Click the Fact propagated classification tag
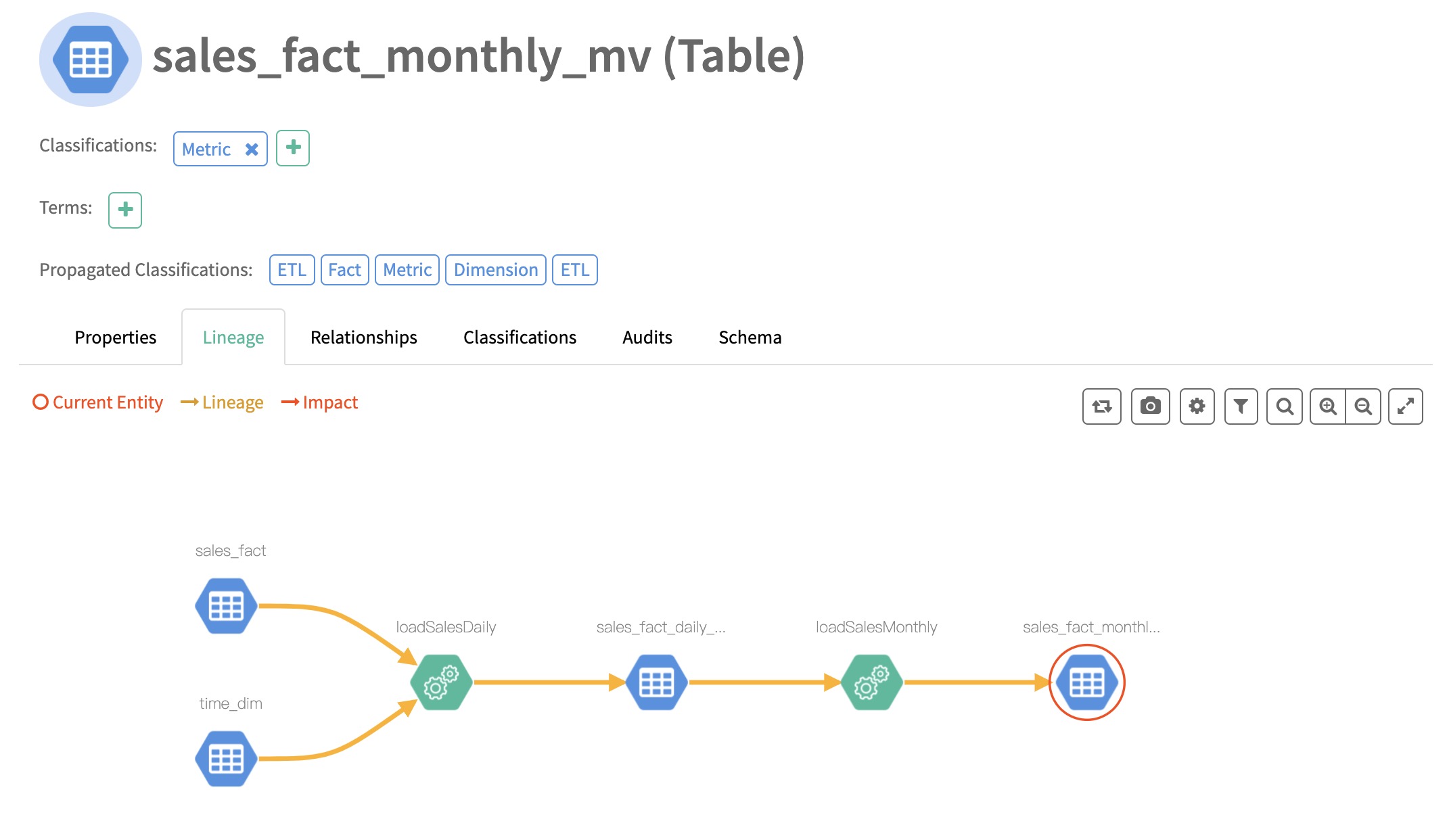The height and width of the screenshot is (840, 1449). coord(344,270)
